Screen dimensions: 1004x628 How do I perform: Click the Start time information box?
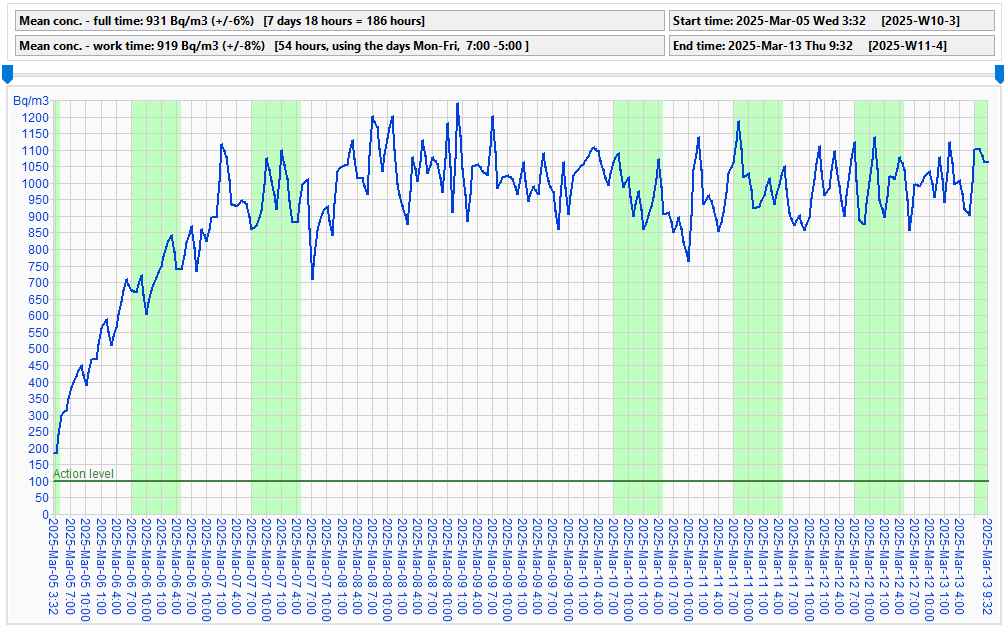(833, 21)
